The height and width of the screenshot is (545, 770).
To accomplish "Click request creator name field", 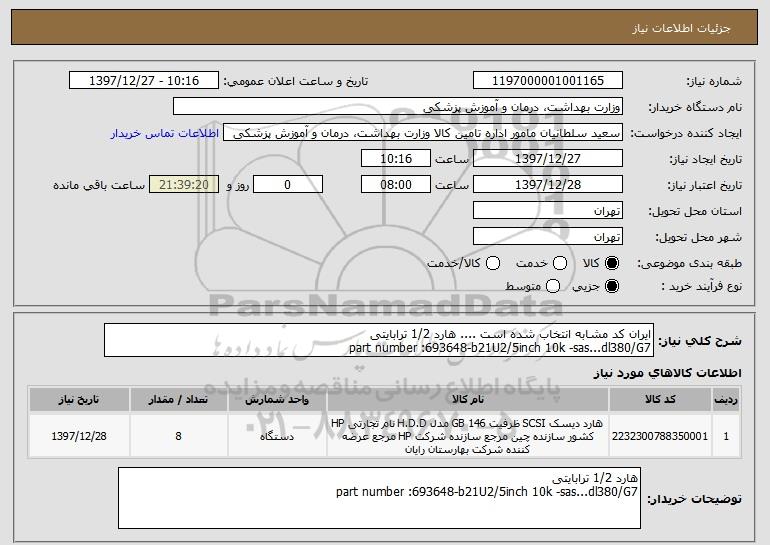I will (423, 133).
